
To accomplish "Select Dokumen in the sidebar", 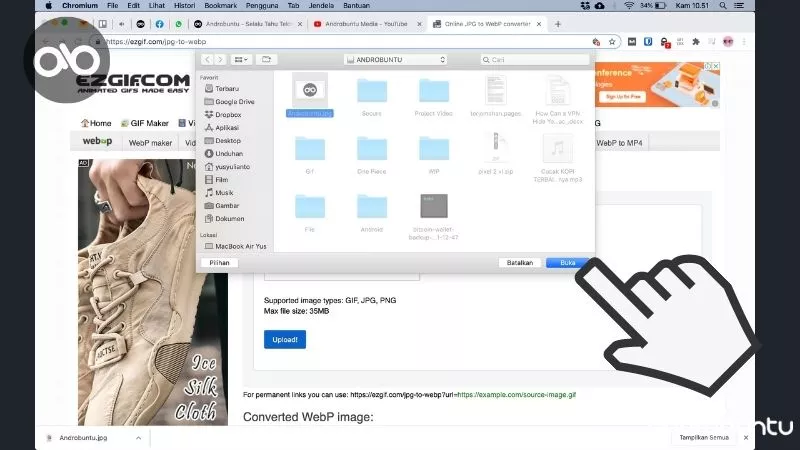I will point(224,218).
